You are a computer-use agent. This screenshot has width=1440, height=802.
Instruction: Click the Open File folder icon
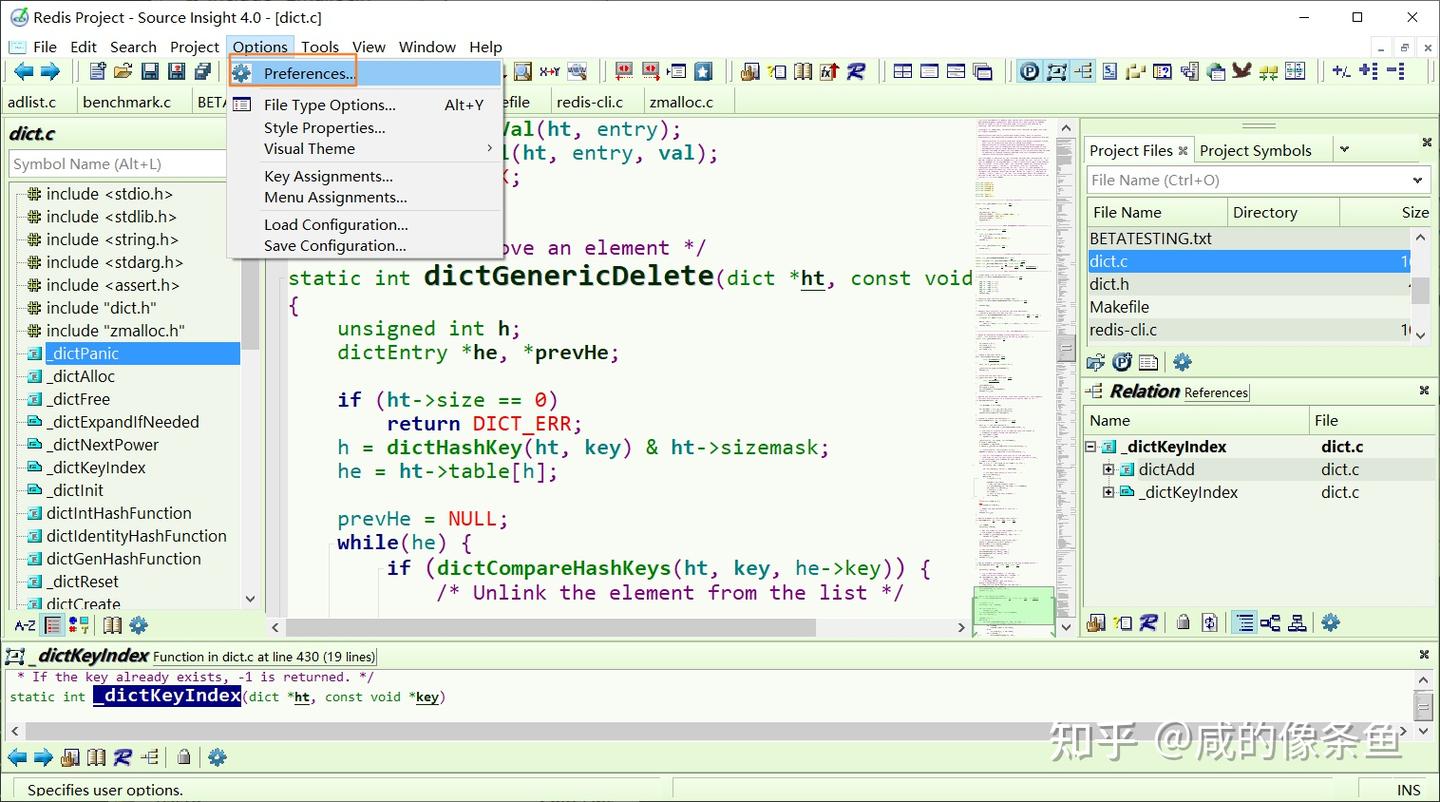(123, 71)
